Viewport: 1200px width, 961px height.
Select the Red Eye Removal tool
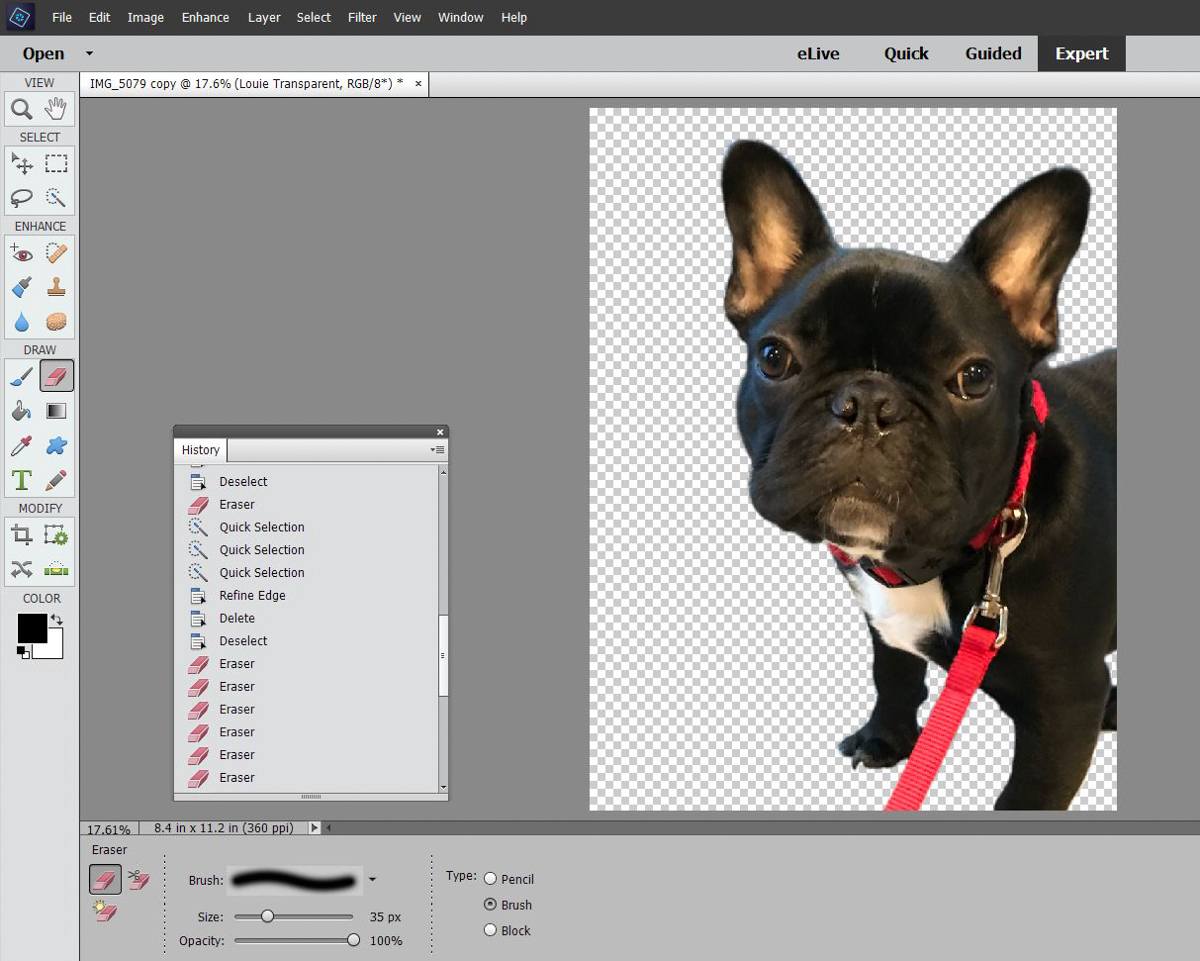[22, 253]
